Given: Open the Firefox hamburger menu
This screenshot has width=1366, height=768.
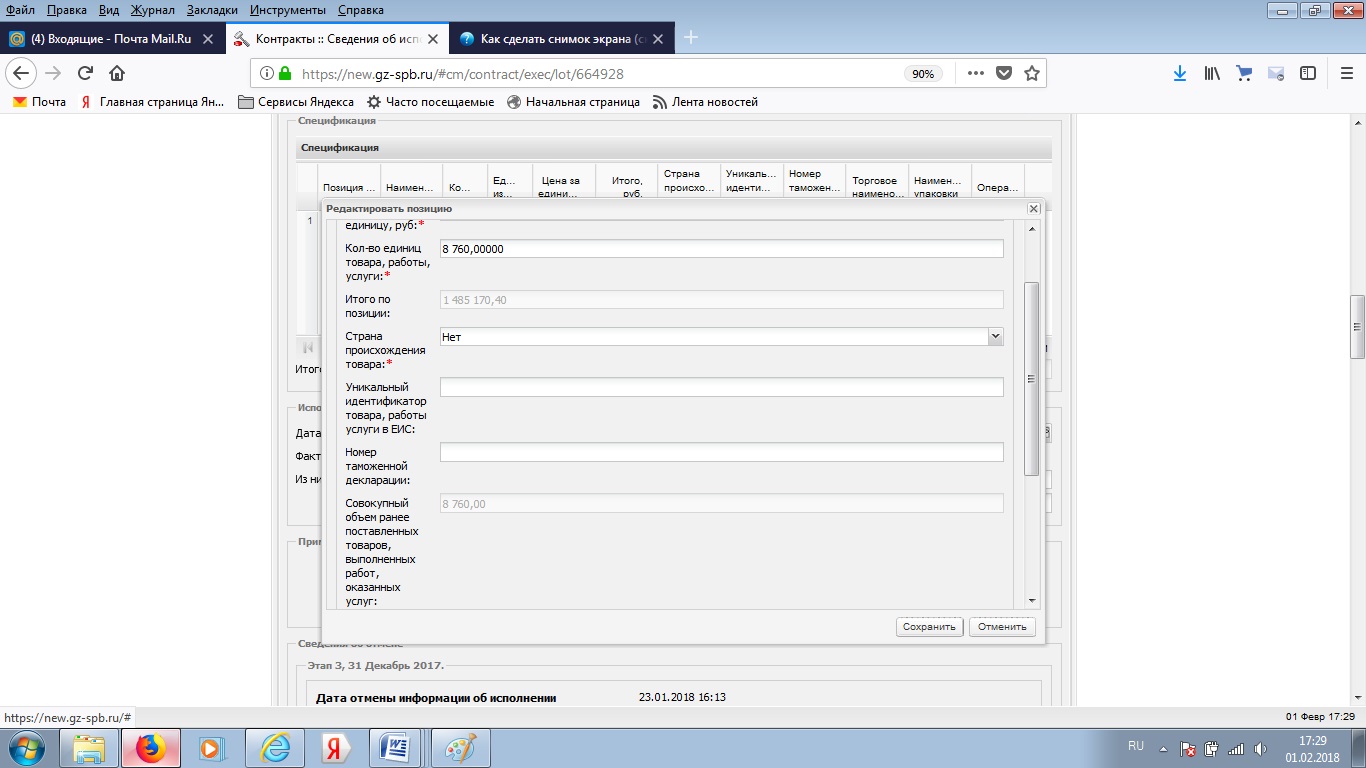Looking at the screenshot, I should (x=1346, y=73).
